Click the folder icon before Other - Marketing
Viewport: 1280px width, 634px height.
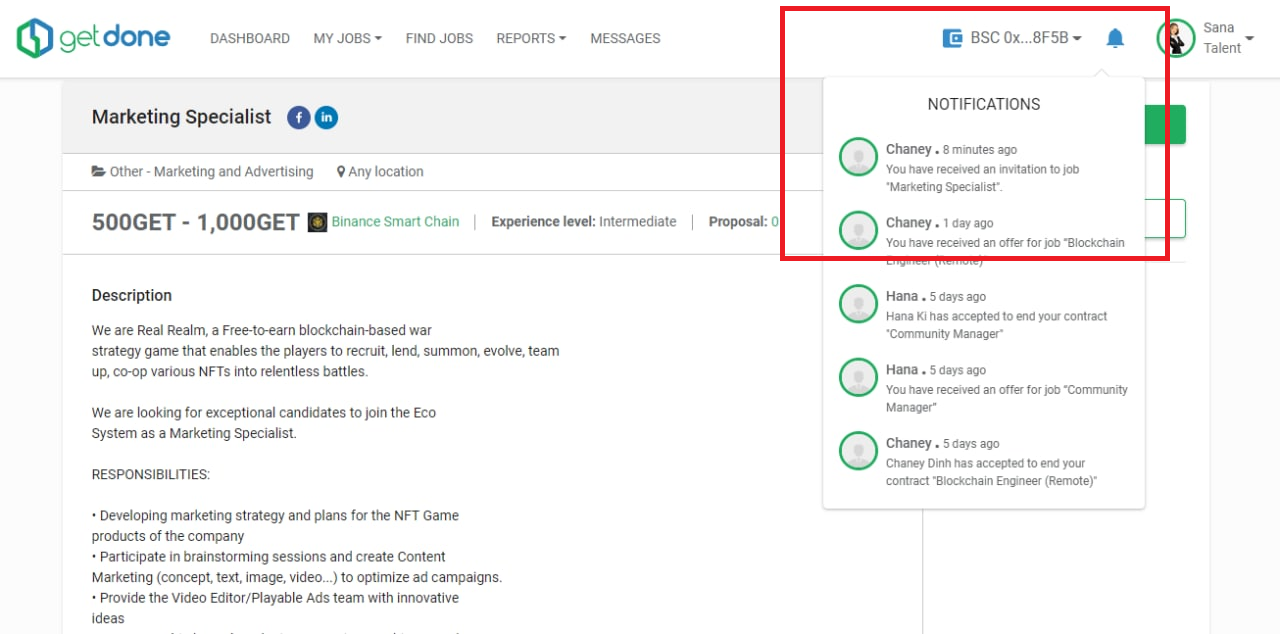tap(99, 172)
